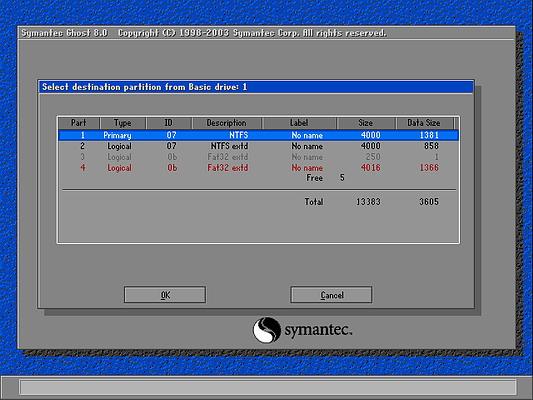Click the Total label
This screenshot has height=400, width=533.
(314, 202)
